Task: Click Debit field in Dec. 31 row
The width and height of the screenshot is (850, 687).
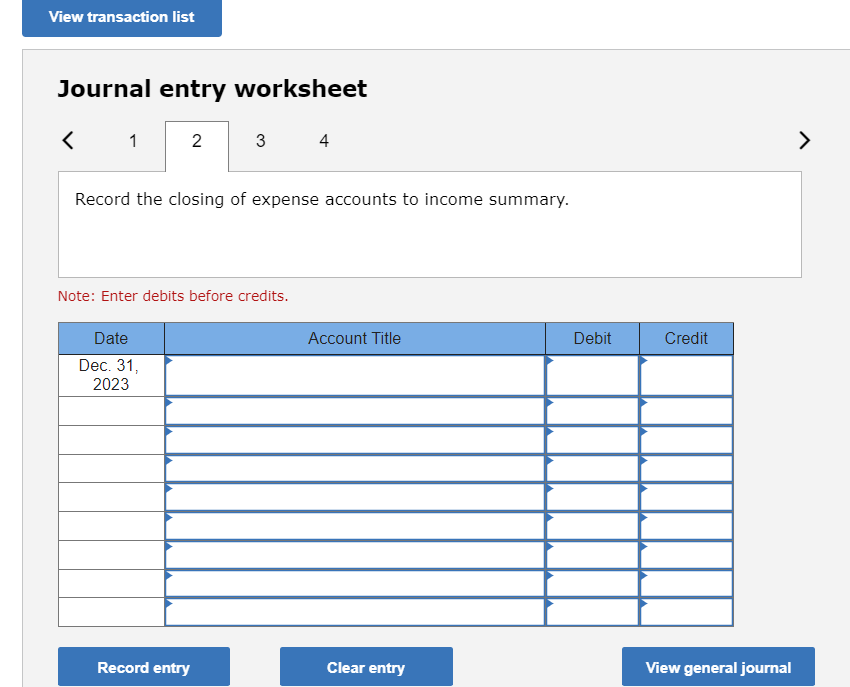Action: coord(593,375)
